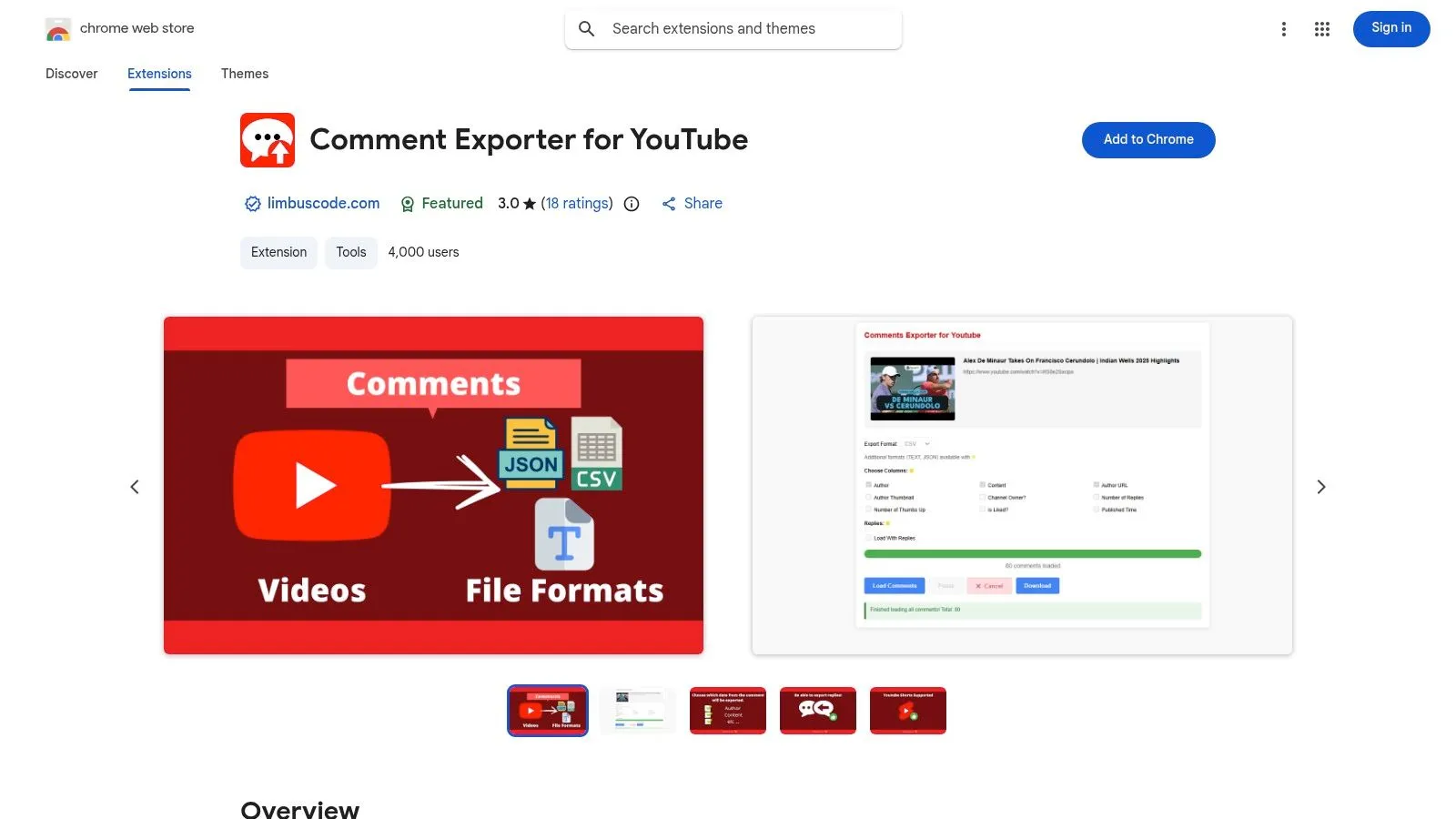This screenshot has width=1456, height=819.
Task: Click the Share icon
Action: point(669,204)
